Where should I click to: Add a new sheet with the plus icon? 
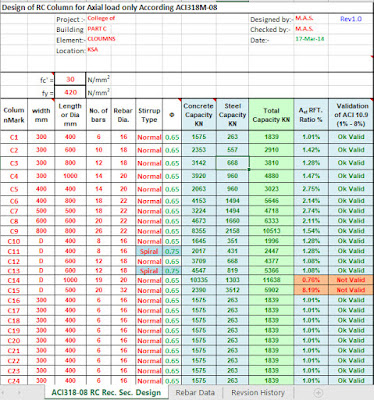coord(318,392)
